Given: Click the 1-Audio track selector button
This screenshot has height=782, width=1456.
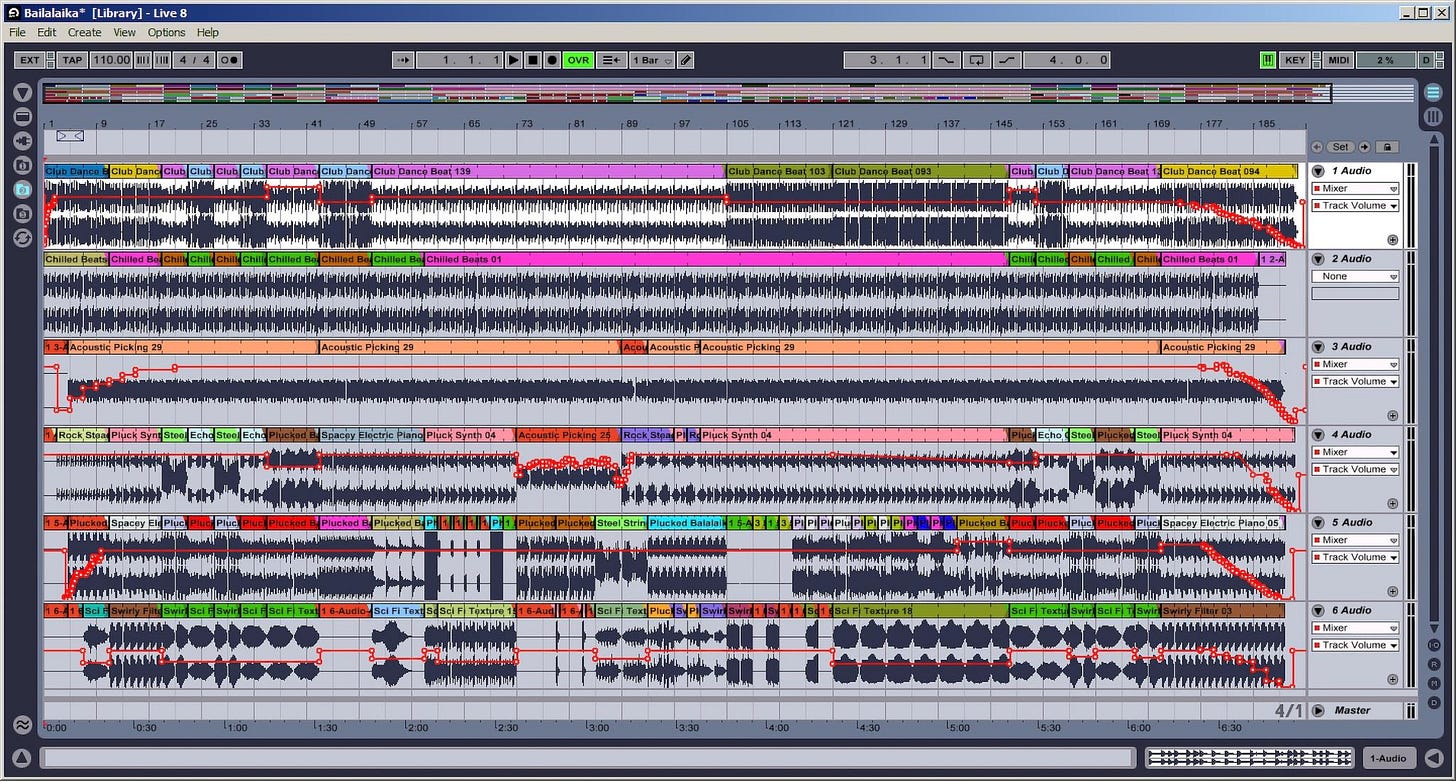Looking at the screenshot, I should pos(1388,758).
